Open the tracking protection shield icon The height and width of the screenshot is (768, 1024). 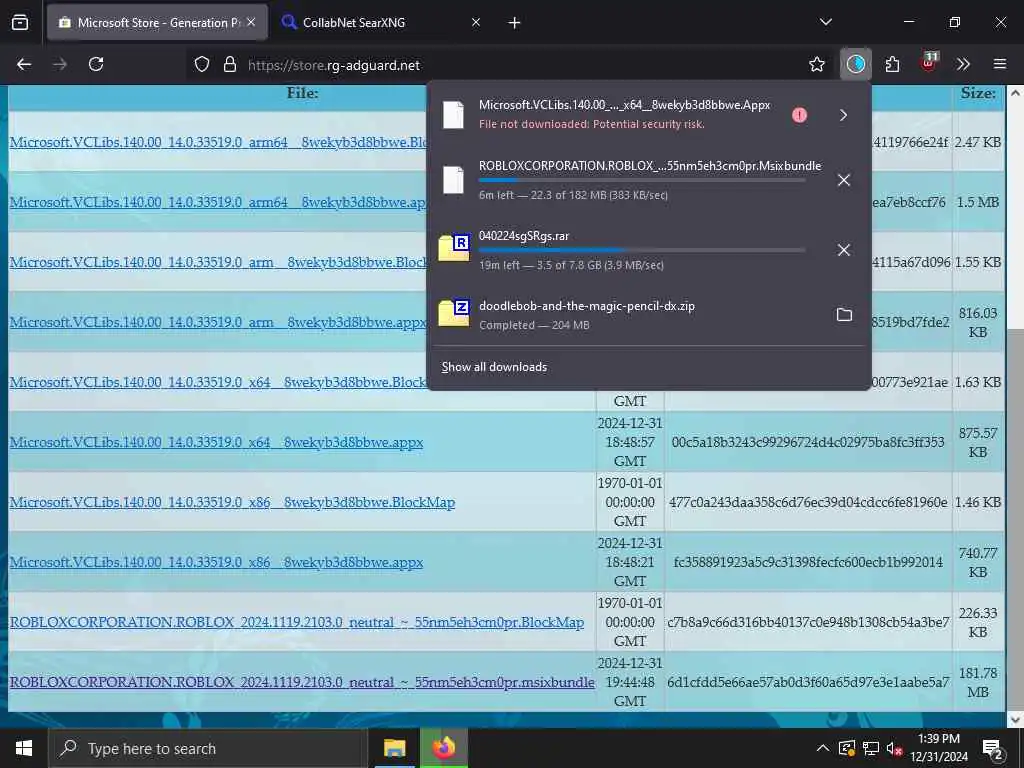click(x=202, y=64)
